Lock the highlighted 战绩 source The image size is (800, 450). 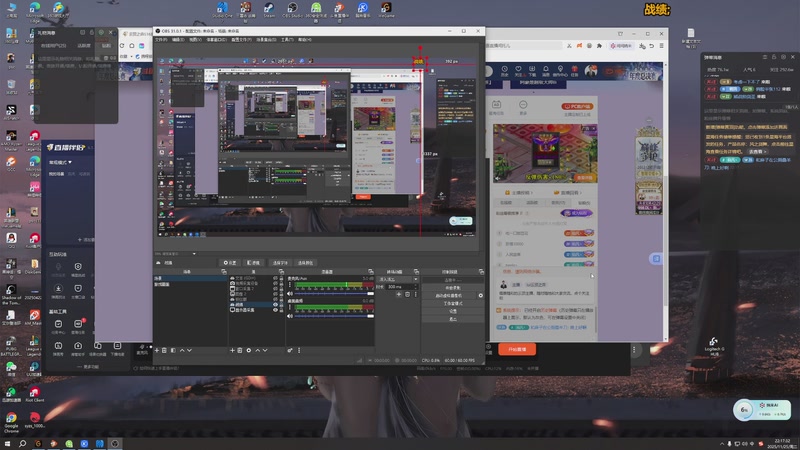pos(281,305)
